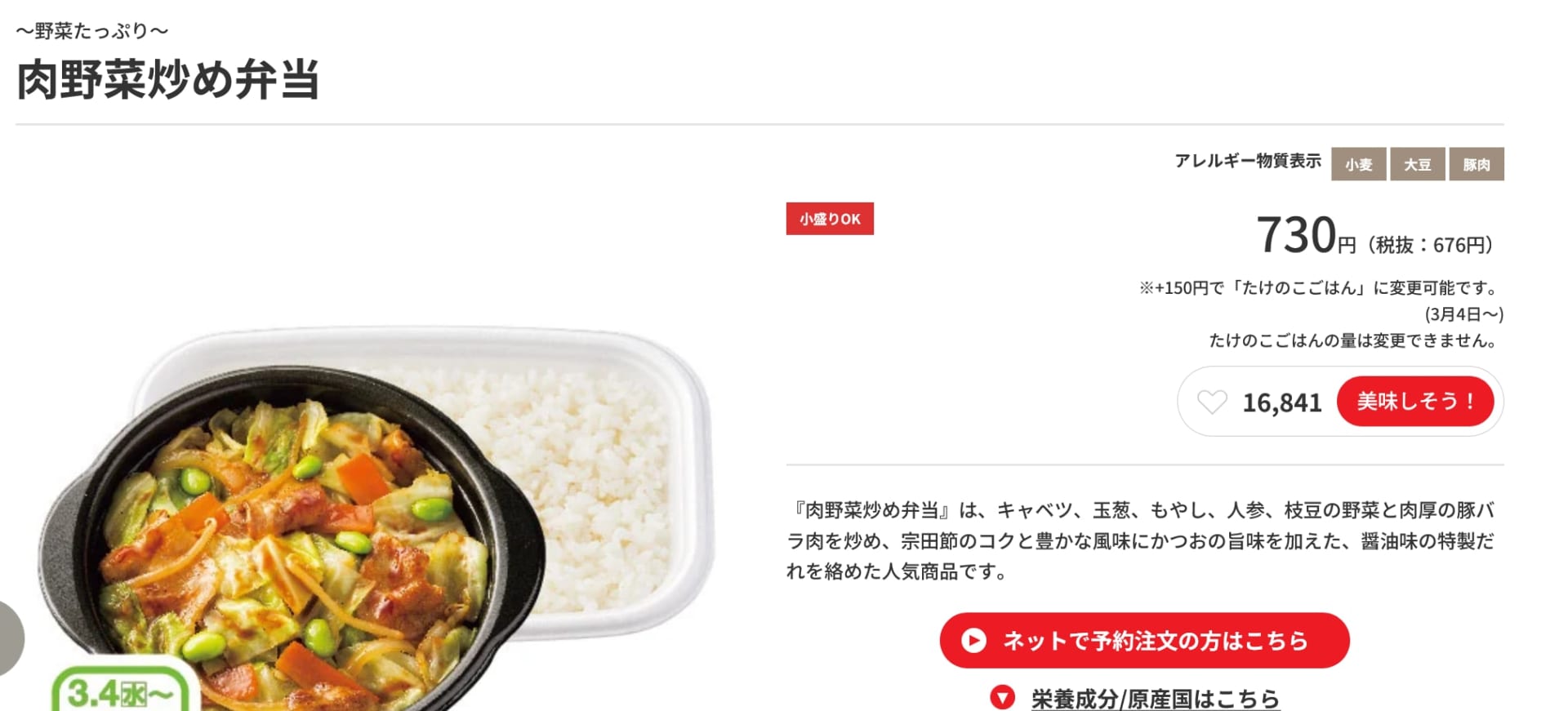Viewport: 1568px width, 711px height.
Task: Click the アレルギー物質表示 label
Action: (x=1248, y=161)
